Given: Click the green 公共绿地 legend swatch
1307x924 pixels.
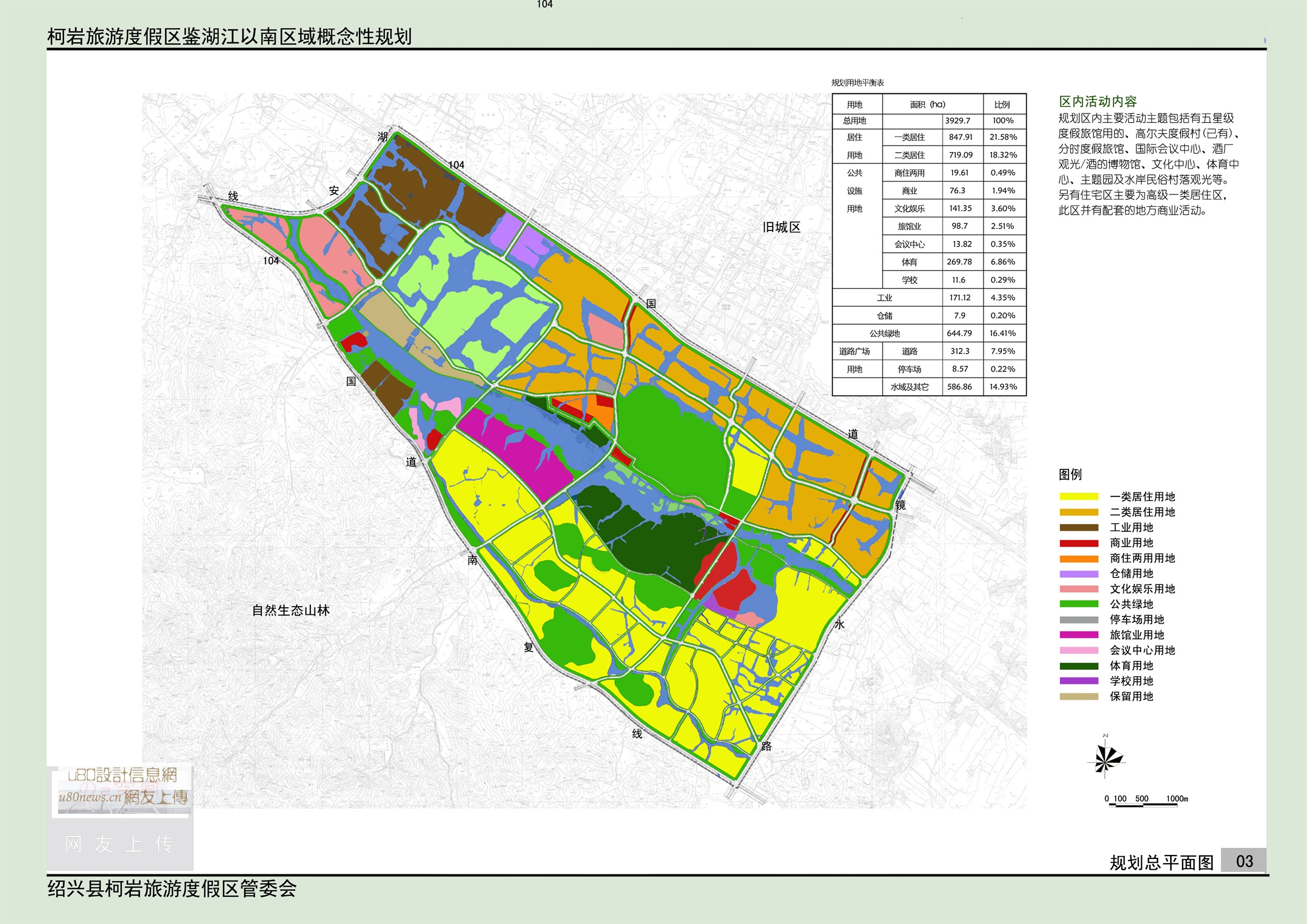Looking at the screenshot, I should (1079, 604).
